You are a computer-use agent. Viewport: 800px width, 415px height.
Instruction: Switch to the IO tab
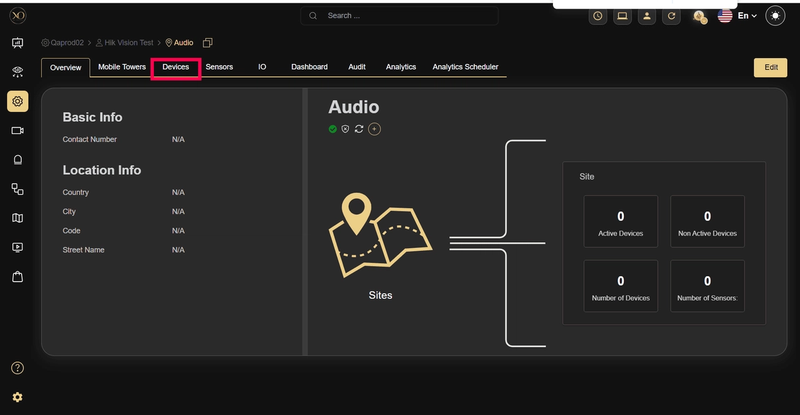pyautogui.click(x=262, y=67)
